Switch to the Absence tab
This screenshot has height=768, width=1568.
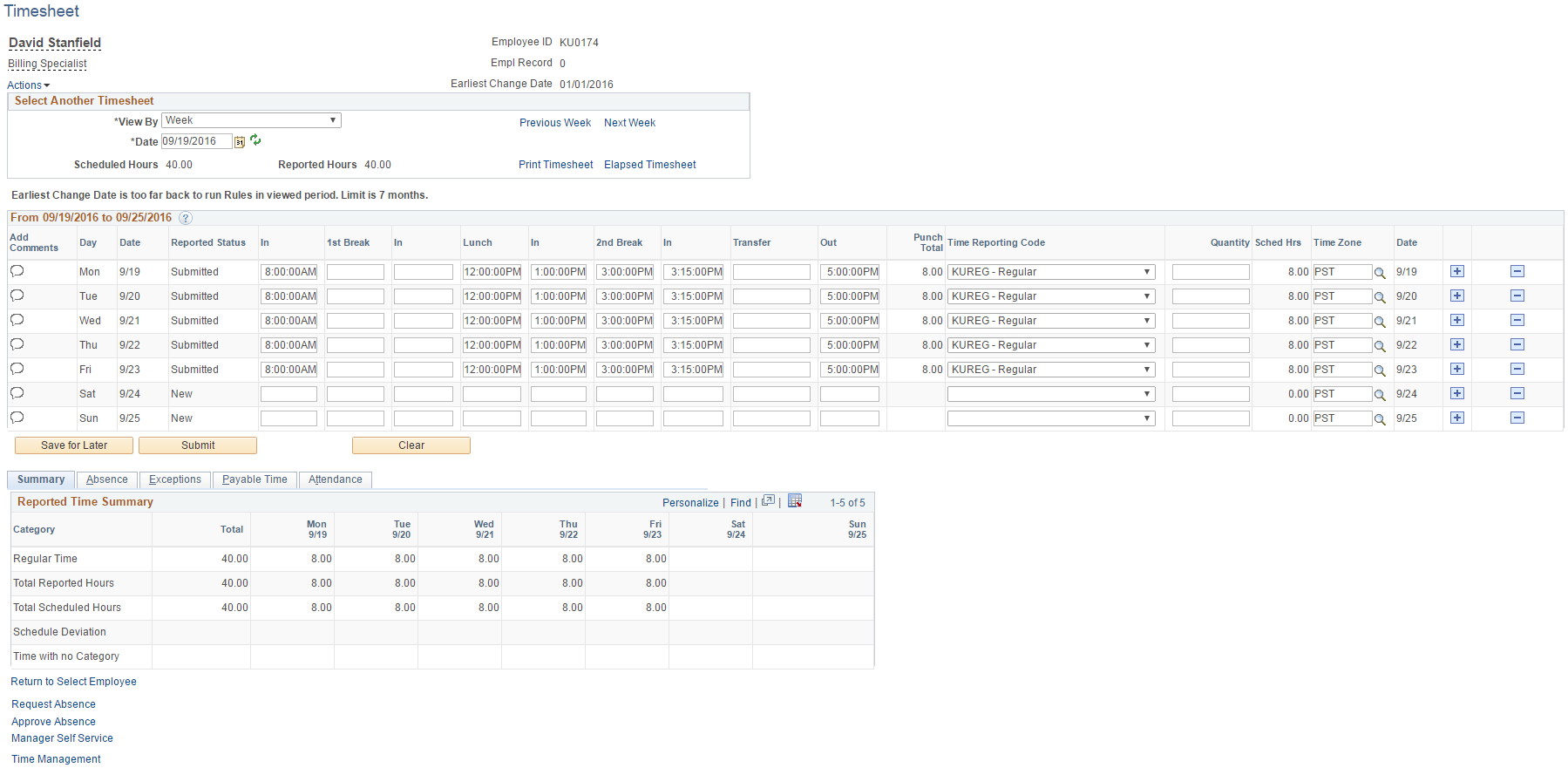(x=107, y=479)
